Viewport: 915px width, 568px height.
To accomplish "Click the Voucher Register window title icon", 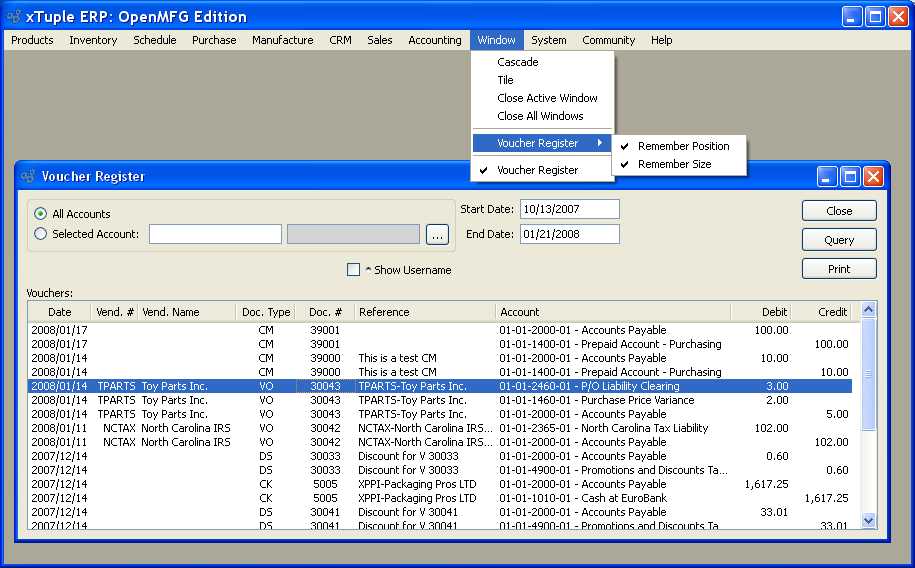I will [26, 177].
